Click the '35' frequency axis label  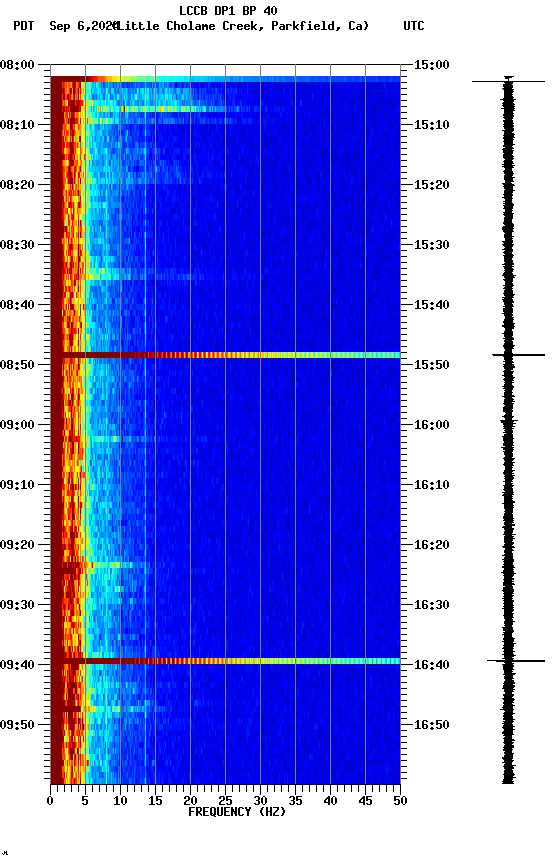pyautogui.click(x=295, y=801)
